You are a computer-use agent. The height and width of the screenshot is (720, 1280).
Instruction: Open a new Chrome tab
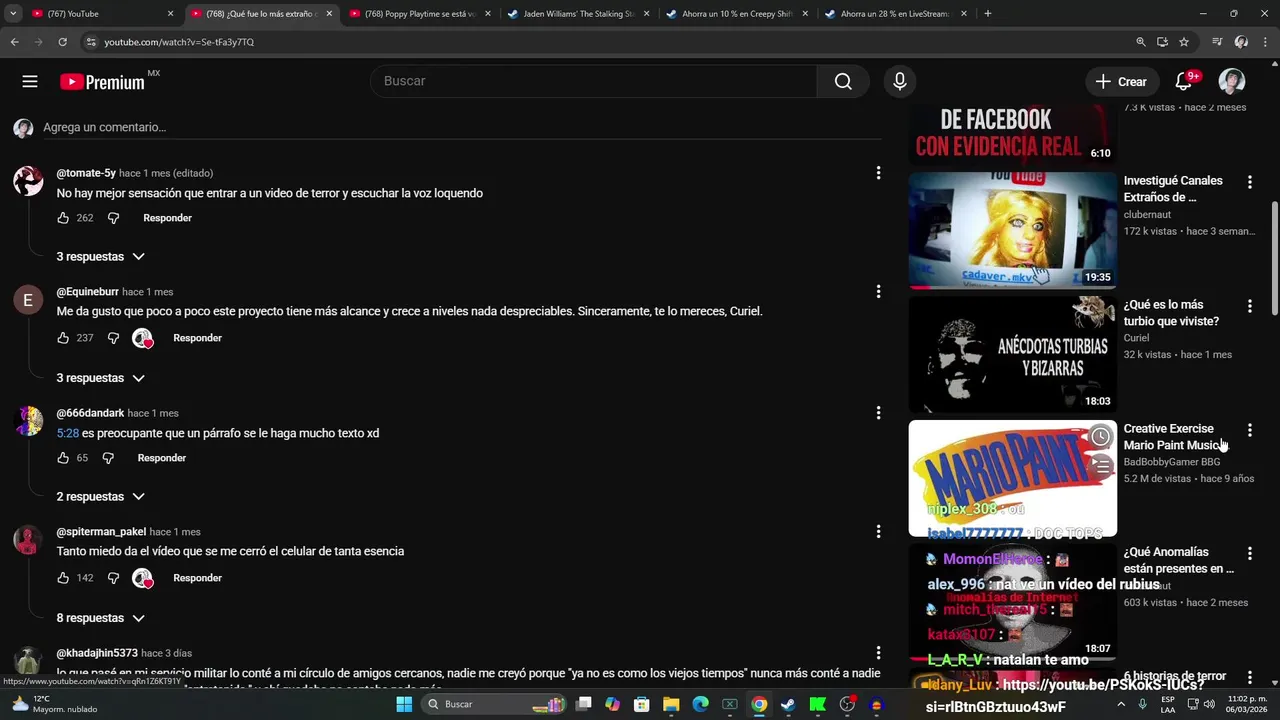pyautogui.click(x=988, y=14)
